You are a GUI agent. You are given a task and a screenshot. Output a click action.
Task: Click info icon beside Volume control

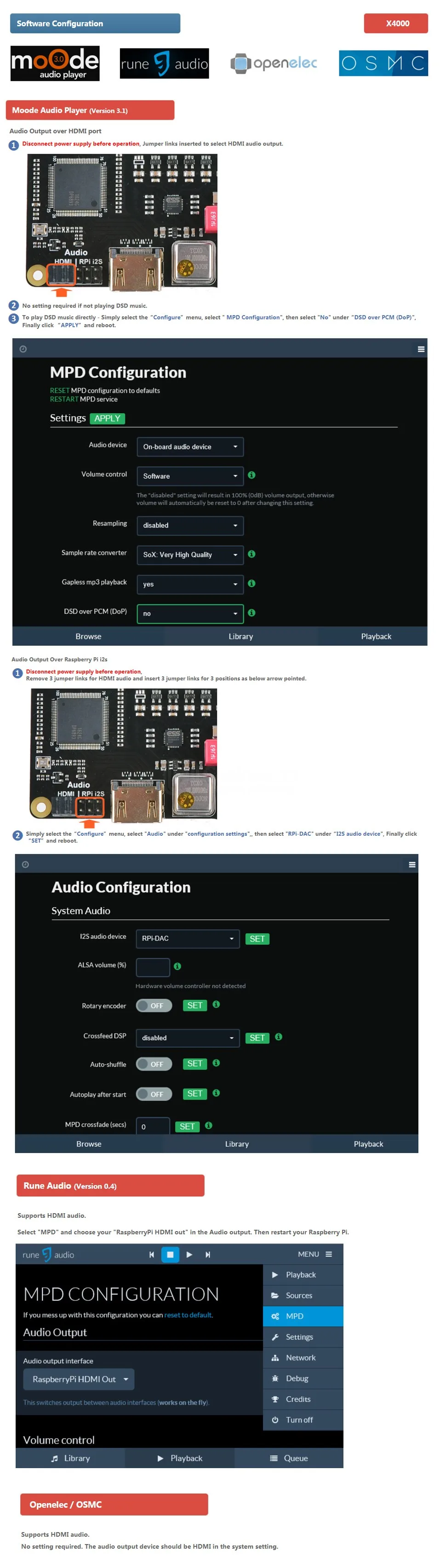(x=251, y=475)
